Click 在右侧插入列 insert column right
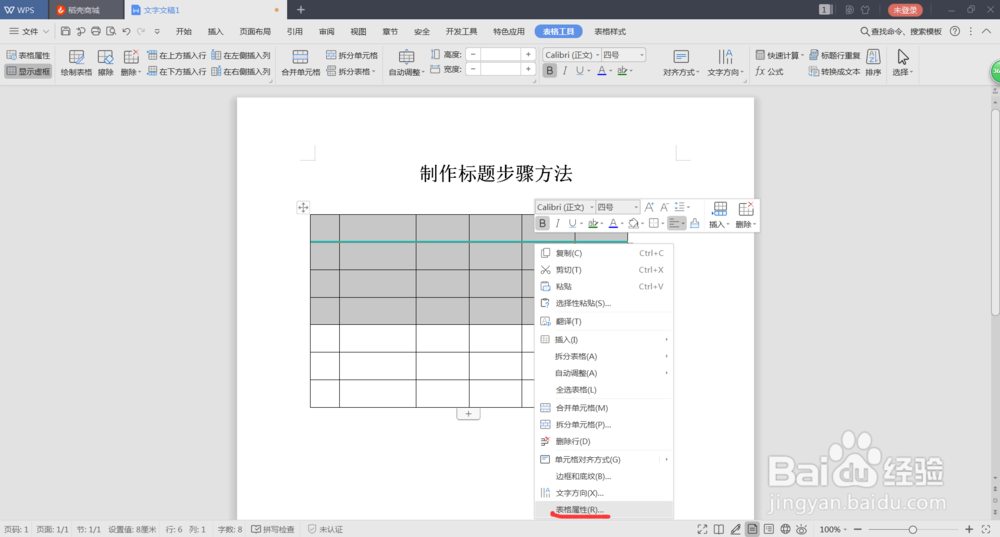This screenshot has height=537, width=1000. (241, 71)
